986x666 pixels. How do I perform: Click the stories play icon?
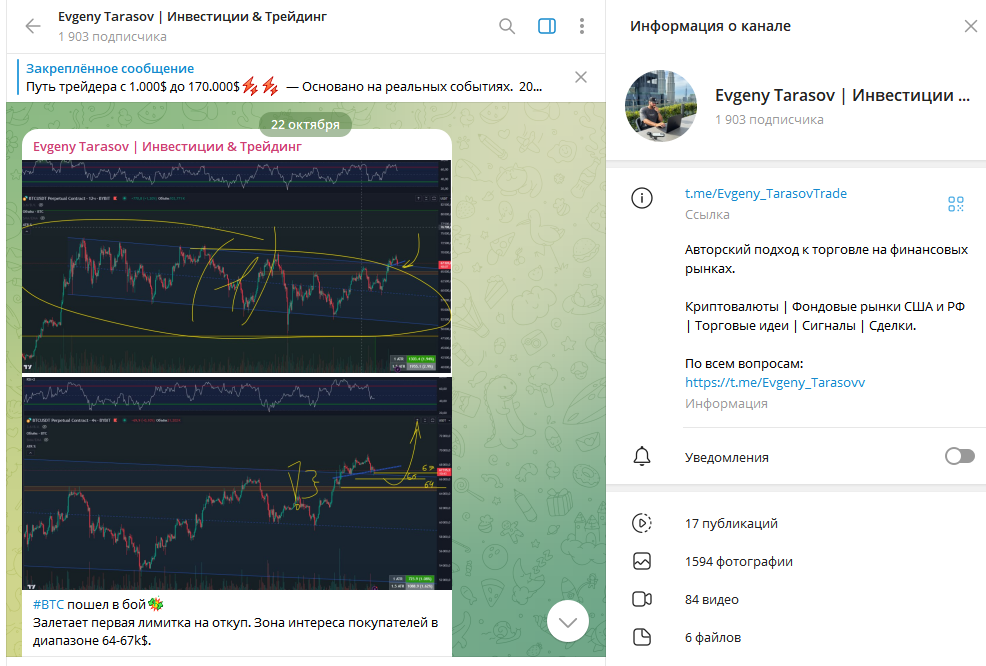(641, 523)
